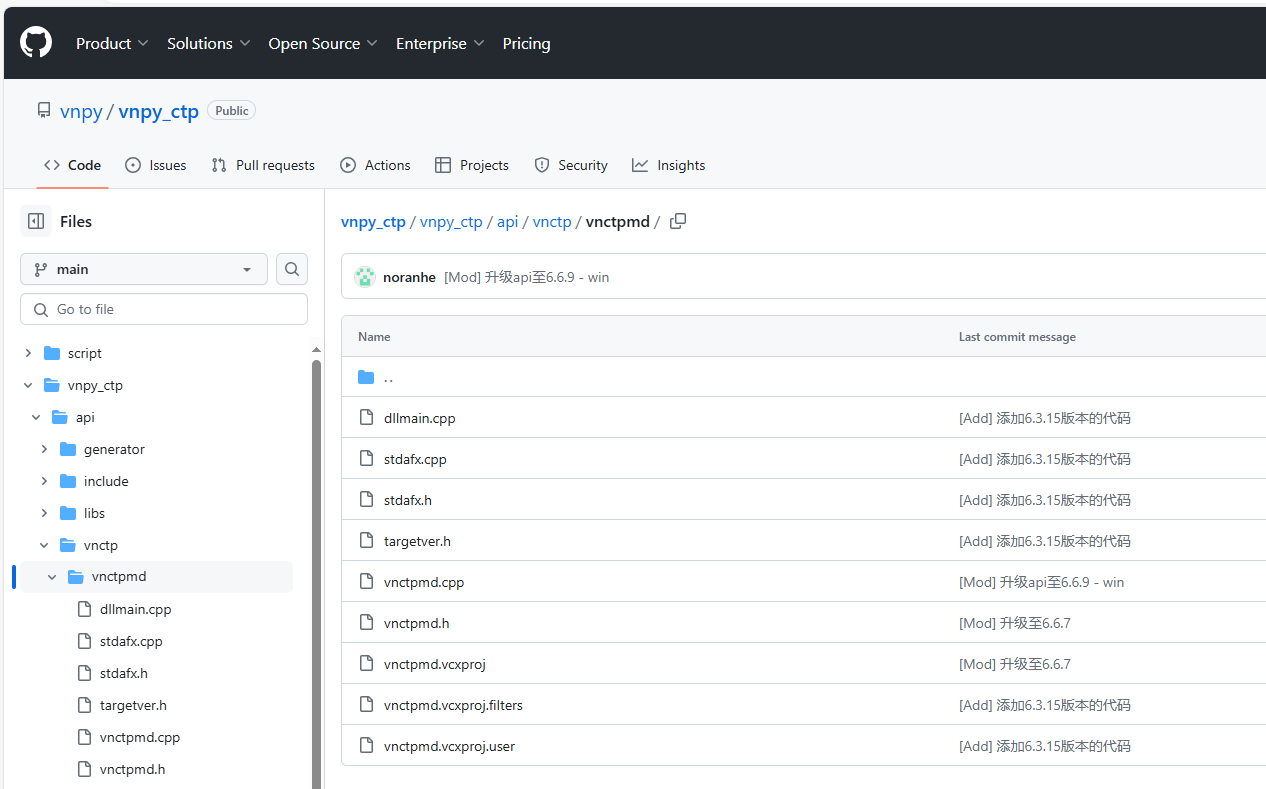Screen dimensions: 1266x789
Task: Open the Open Source menu
Action: [323, 43]
